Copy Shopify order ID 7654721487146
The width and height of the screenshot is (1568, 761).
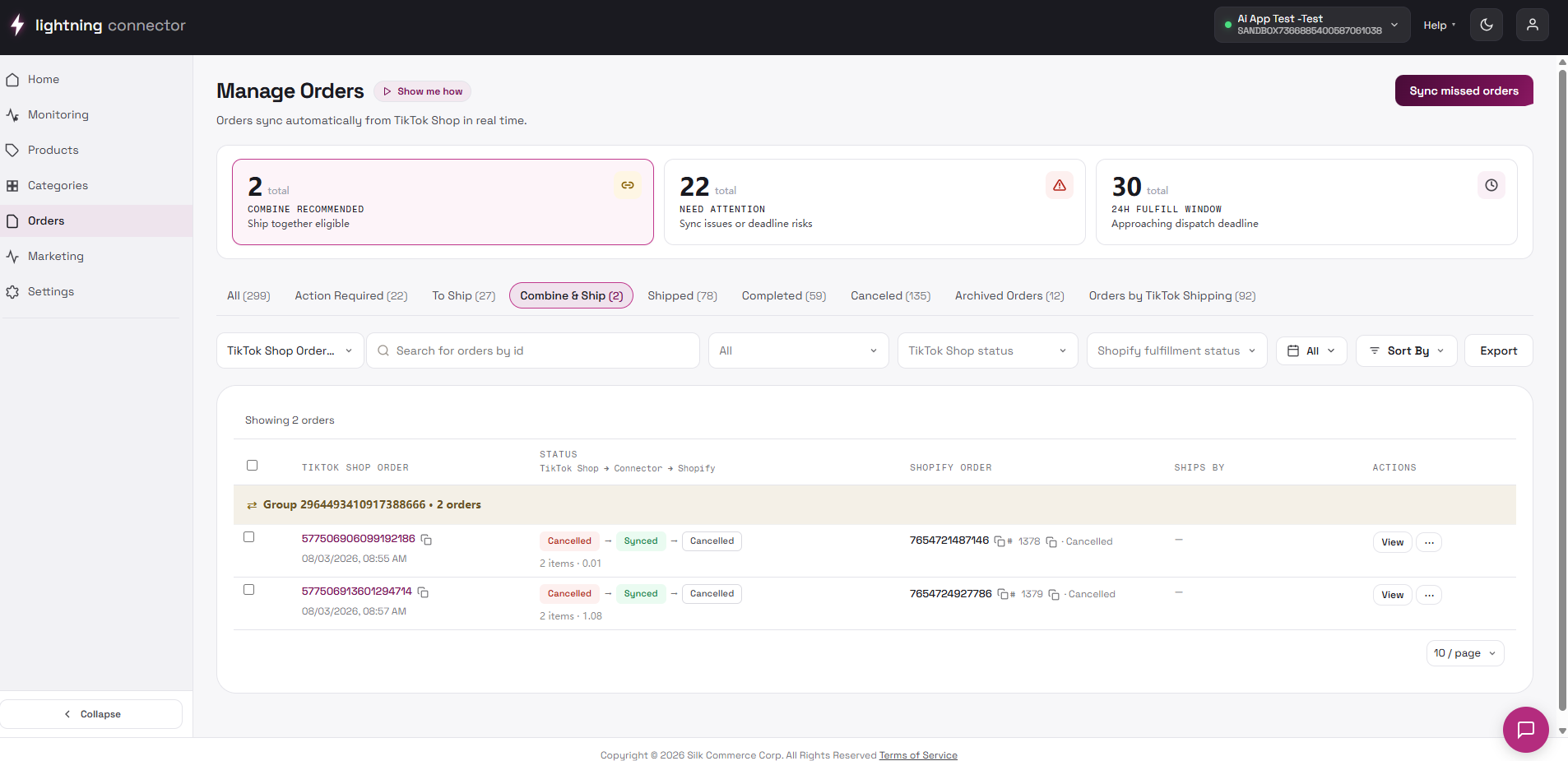pos(1000,541)
